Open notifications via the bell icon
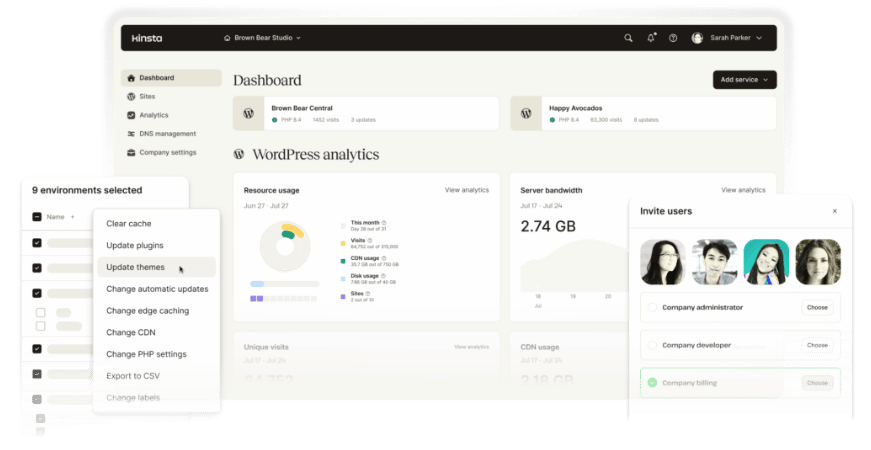This screenshot has height=450, width=871. point(651,38)
